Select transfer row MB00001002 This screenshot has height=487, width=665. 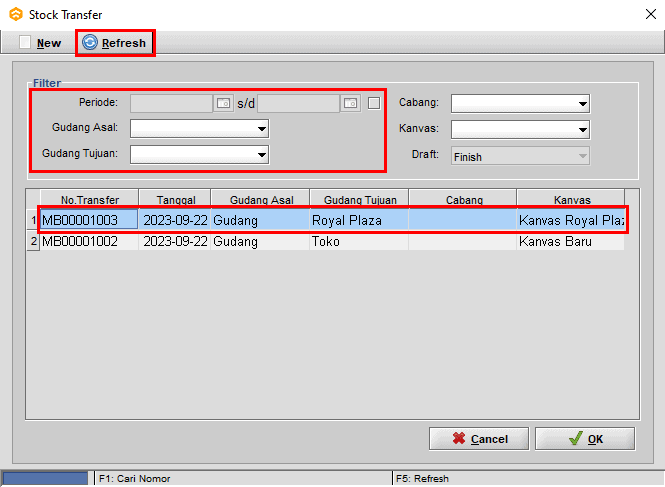point(80,242)
